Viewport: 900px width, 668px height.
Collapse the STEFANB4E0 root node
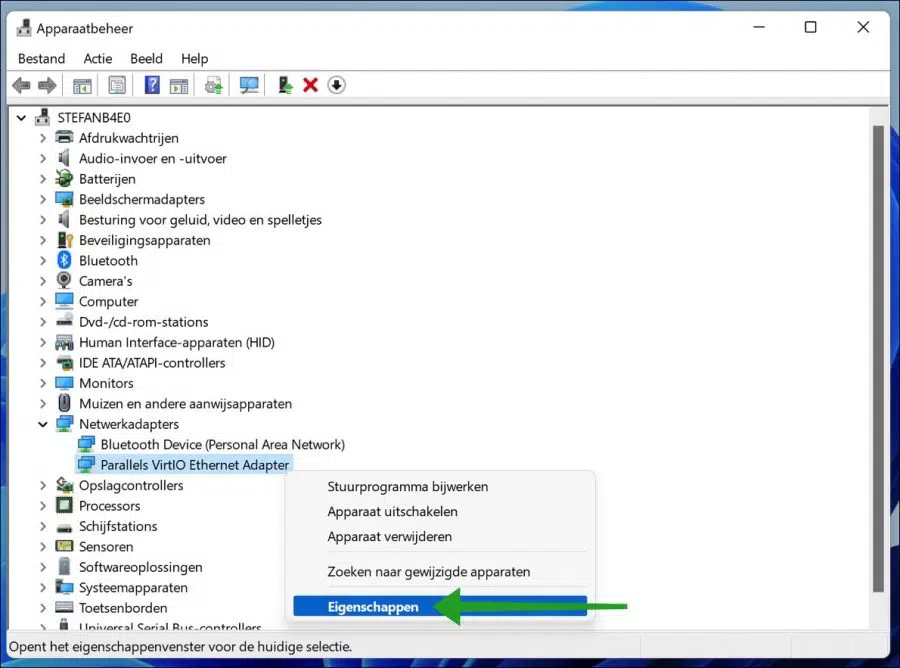pyautogui.click(x=21, y=118)
